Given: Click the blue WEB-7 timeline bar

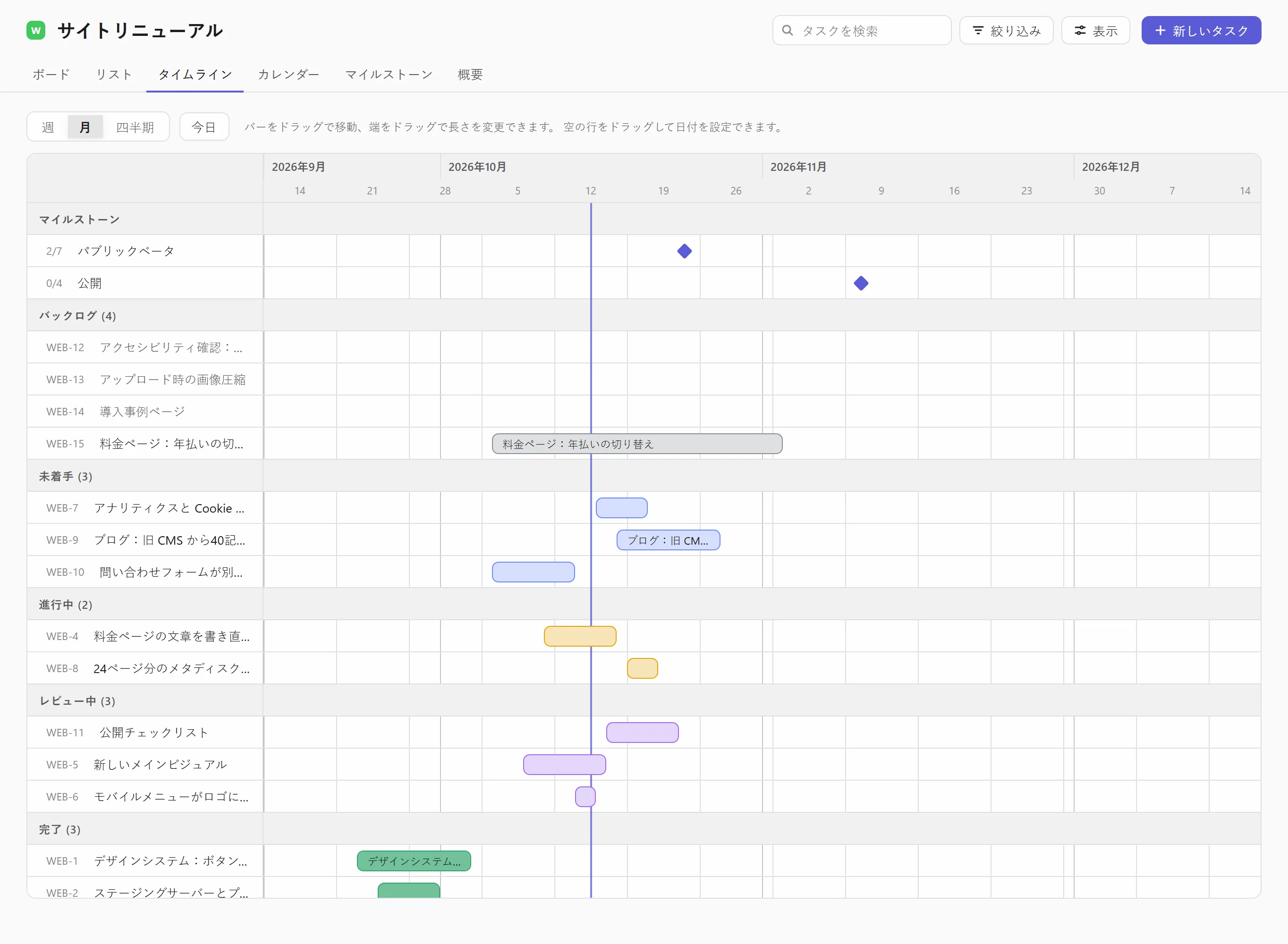Looking at the screenshot, I should [622, 507].
